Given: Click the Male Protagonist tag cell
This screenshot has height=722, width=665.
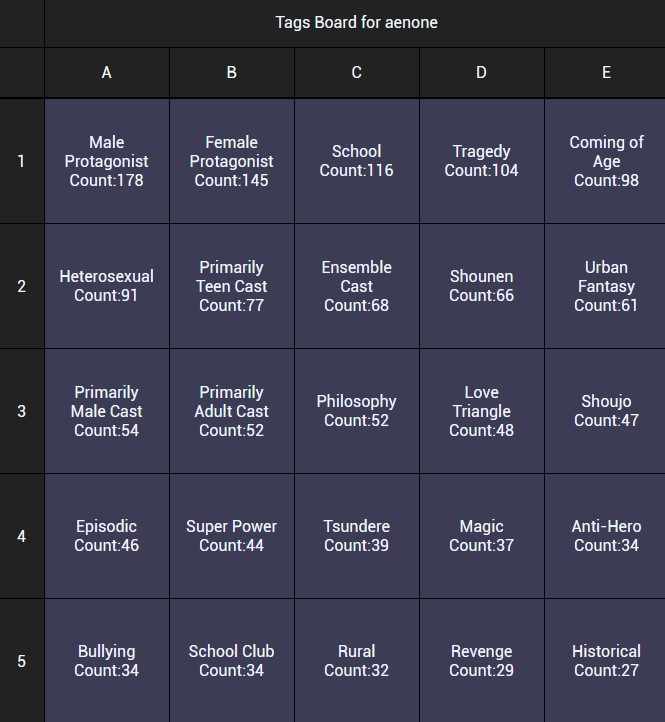Looking at the screenshot, I should tap(107, 161).
